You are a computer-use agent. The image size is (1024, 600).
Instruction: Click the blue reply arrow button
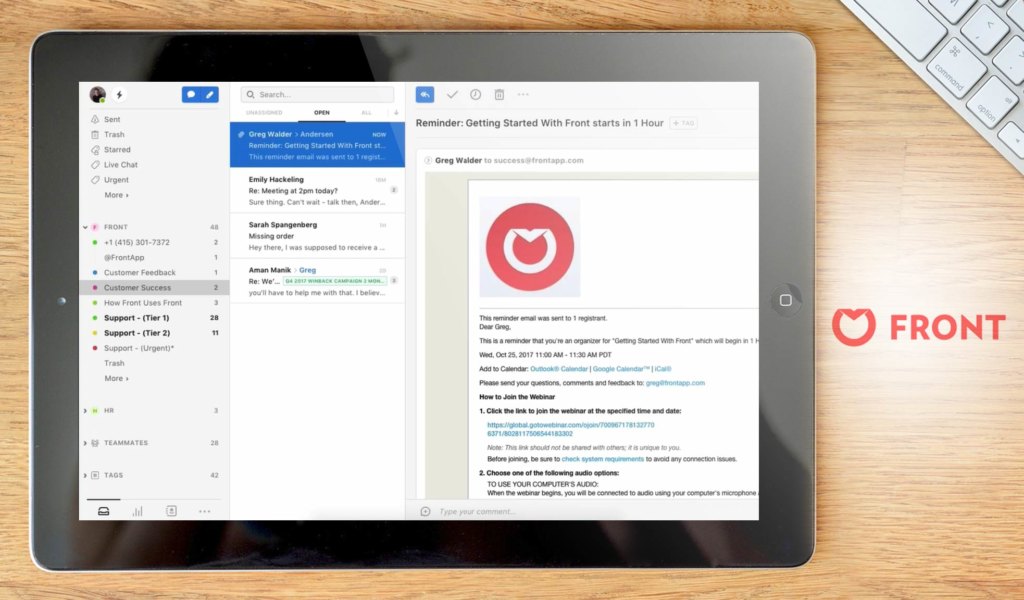[x=425, y=94]
